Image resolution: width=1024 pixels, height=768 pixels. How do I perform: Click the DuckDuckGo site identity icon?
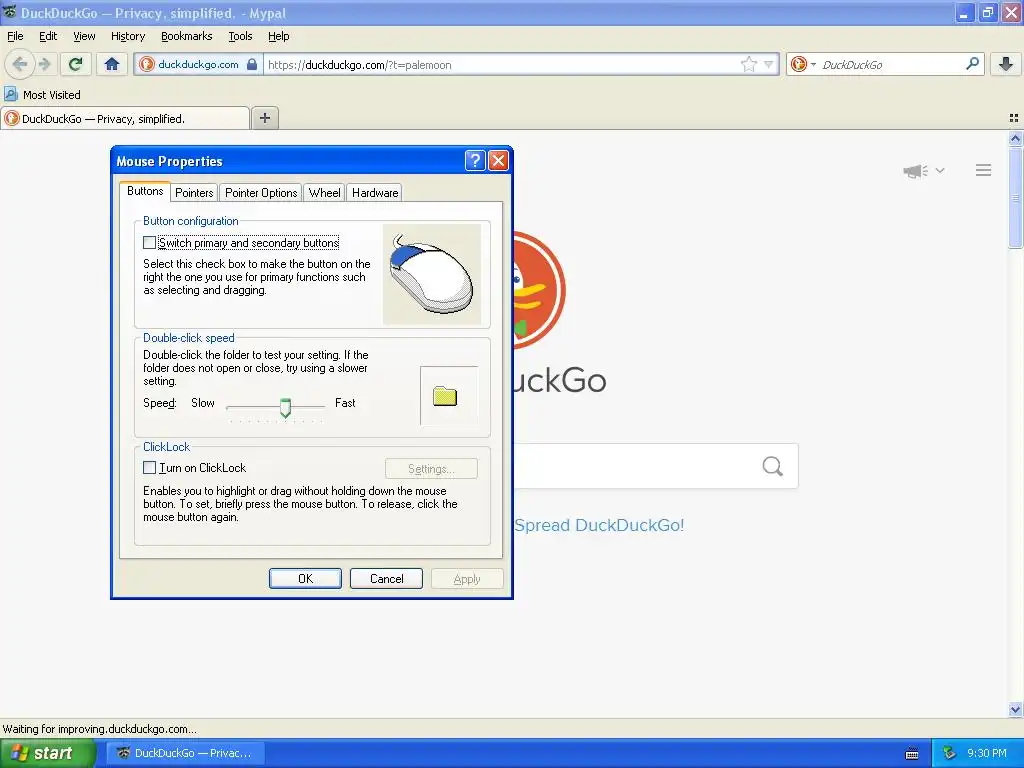pos(148,64)
